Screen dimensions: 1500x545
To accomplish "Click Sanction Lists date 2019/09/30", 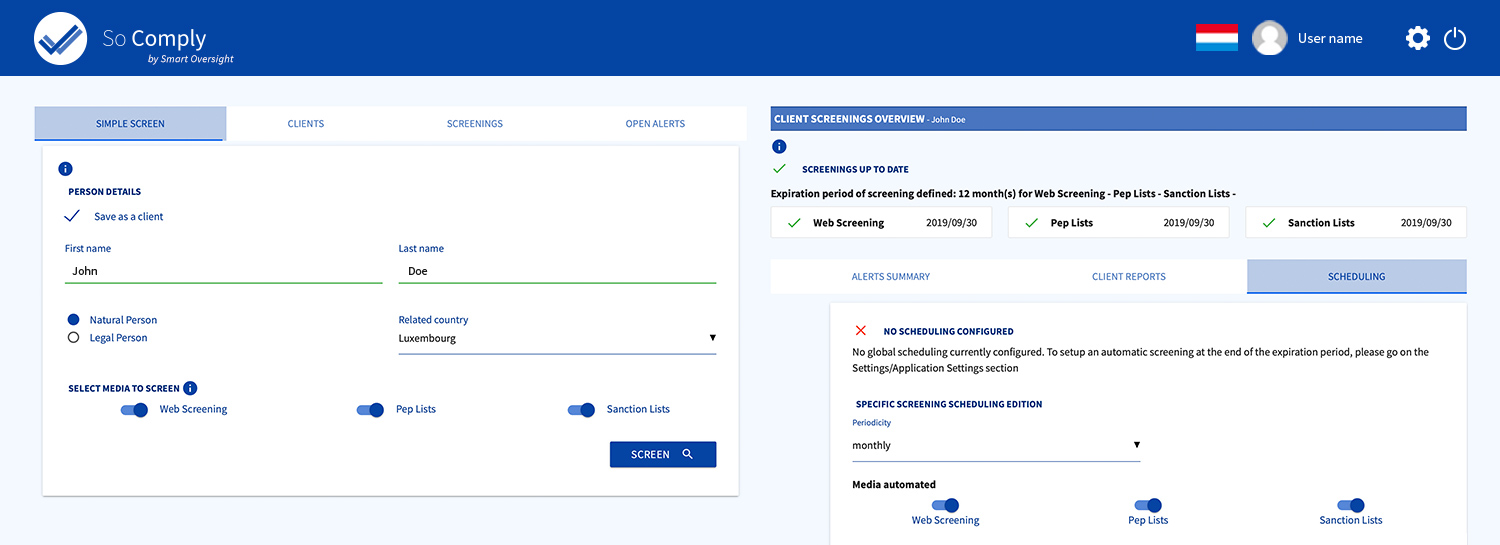I will [1426, 223].
